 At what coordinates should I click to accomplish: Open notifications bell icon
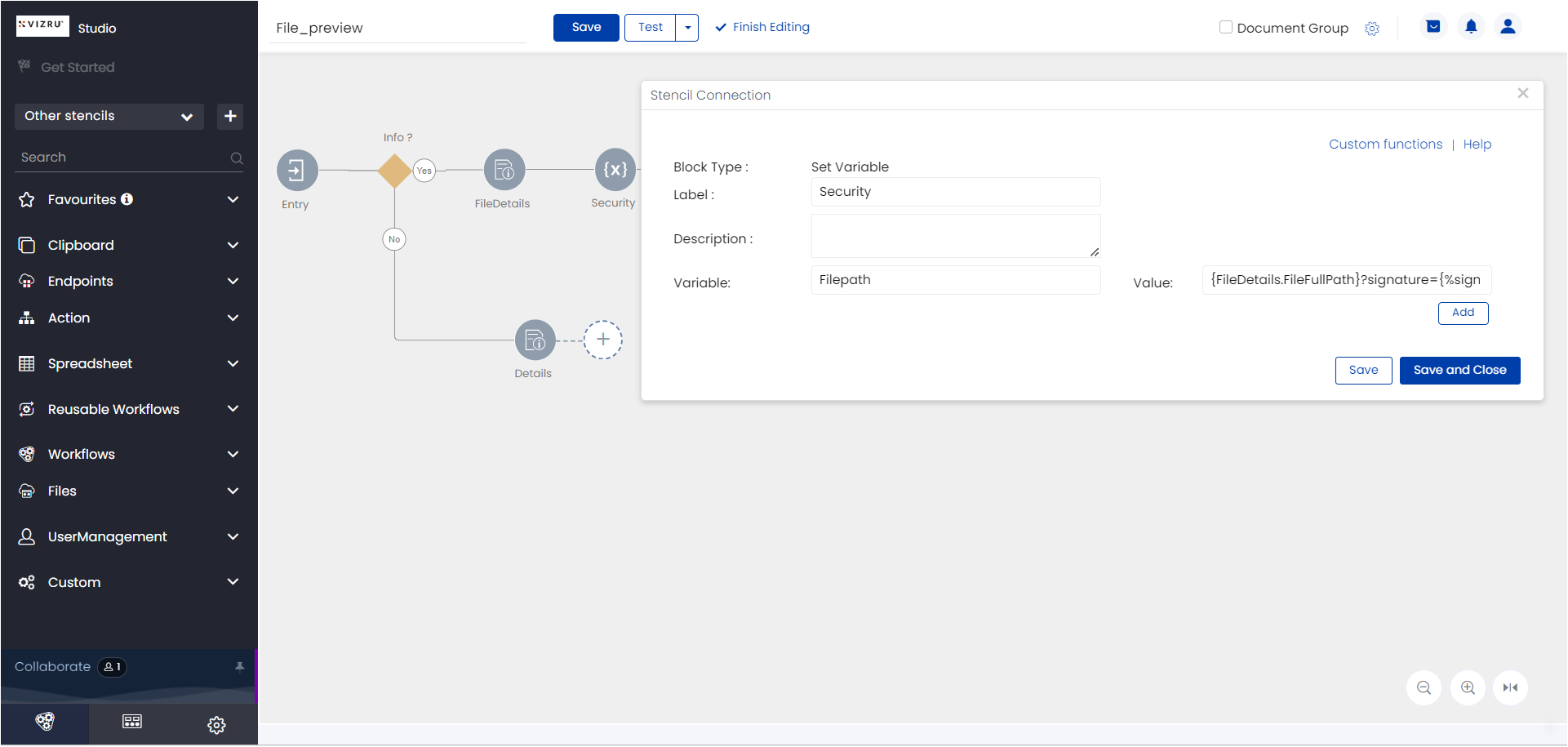point(1471,27)
